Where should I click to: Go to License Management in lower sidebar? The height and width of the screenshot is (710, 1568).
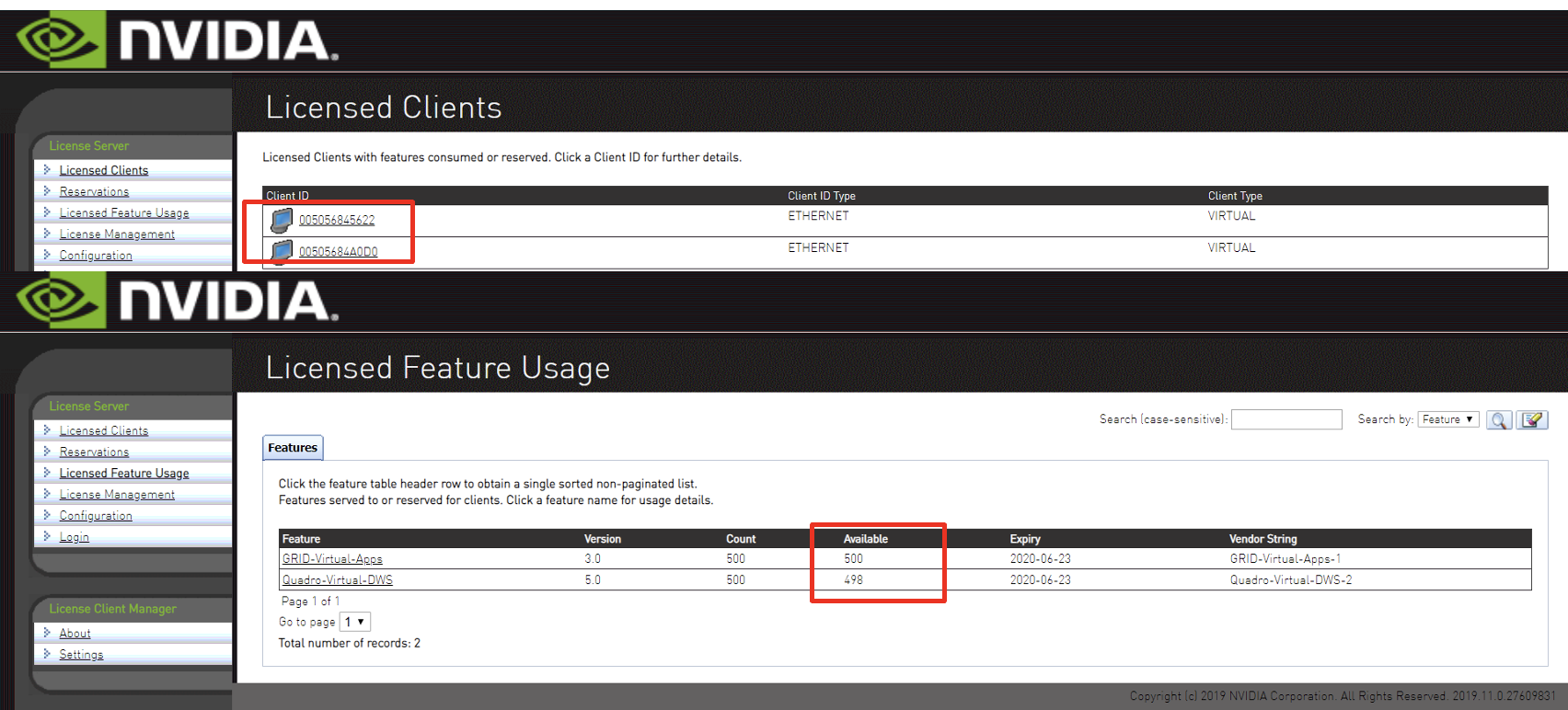click(x=117, y=494)
